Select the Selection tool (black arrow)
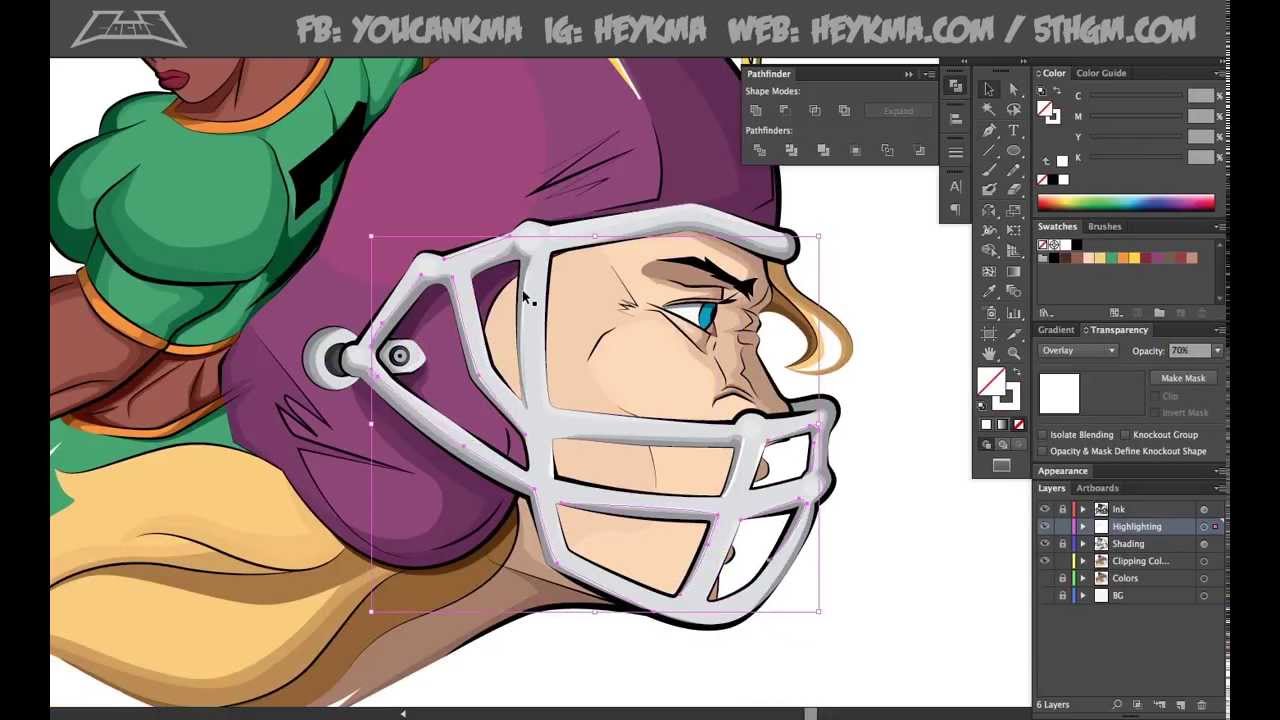Screen dimensions: 1280x720 coord(989,90)
